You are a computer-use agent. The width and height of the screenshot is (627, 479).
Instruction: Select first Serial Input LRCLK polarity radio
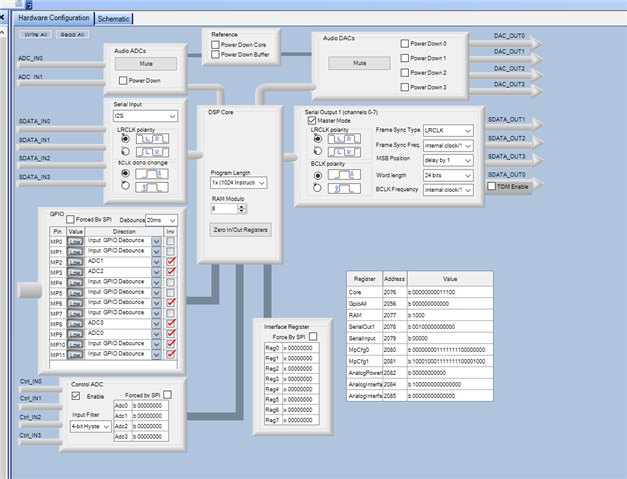coord(126,139)
